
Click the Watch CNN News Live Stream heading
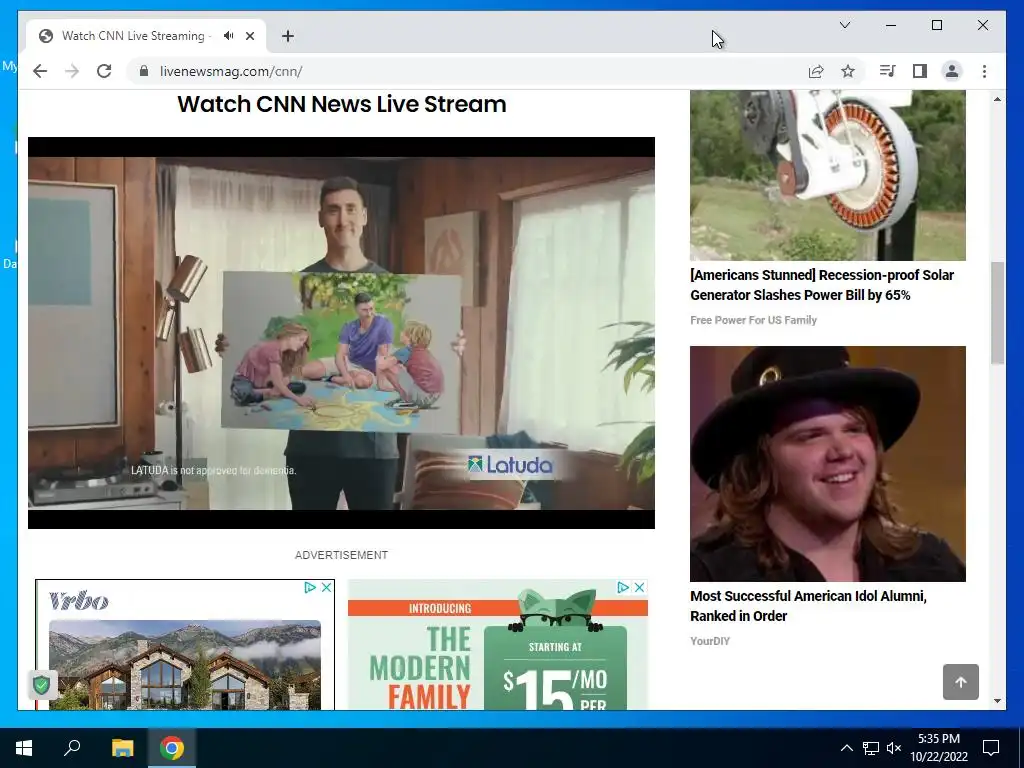coord(342,104)
